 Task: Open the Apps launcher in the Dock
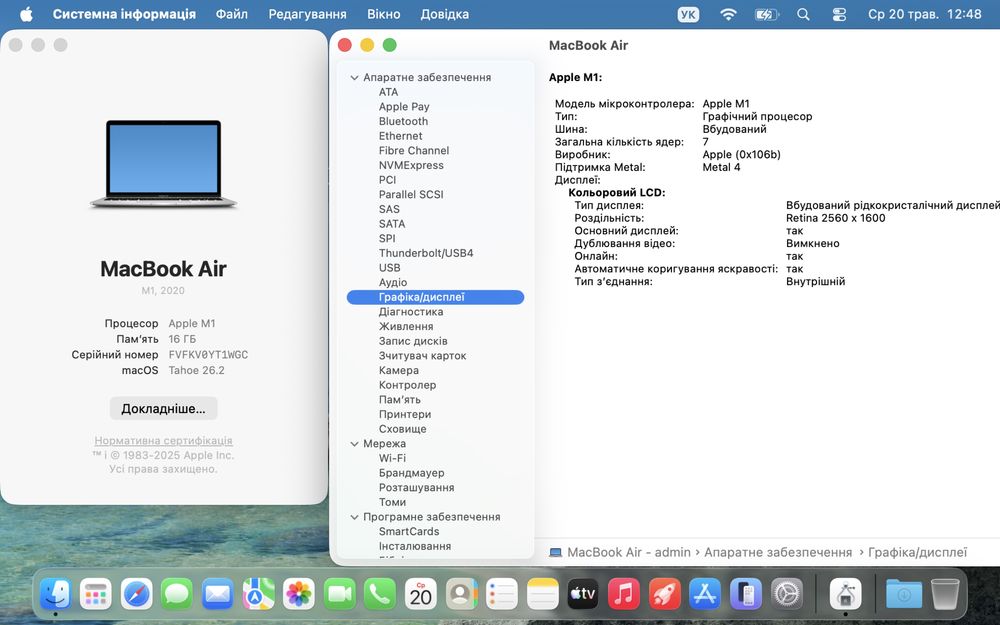[x=96, y=594]
